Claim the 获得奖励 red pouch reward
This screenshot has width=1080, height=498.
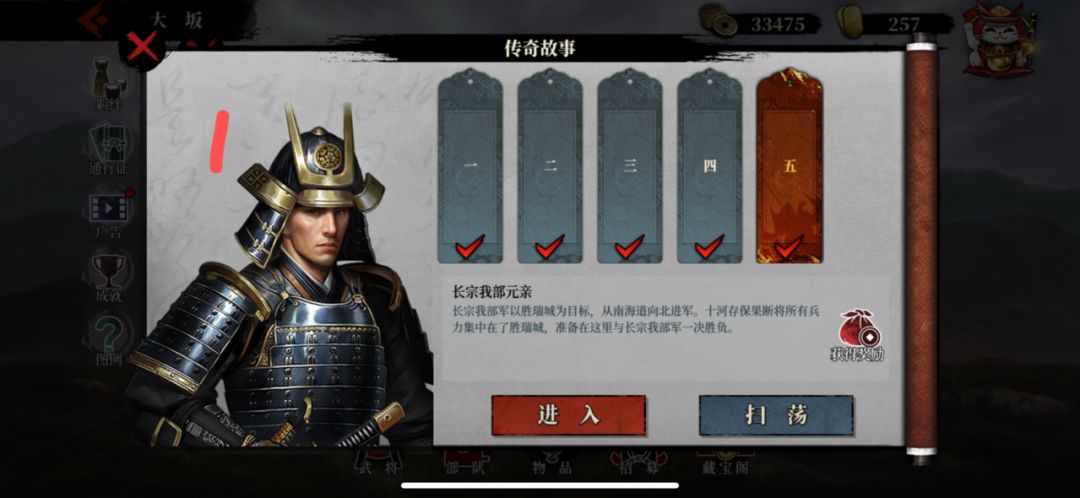click(857, 335)
